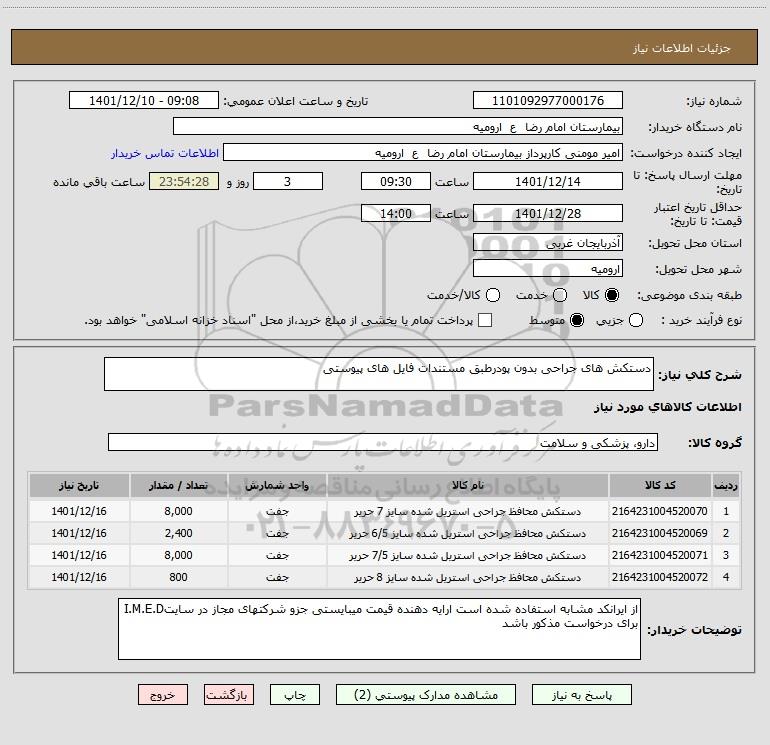Click buyer notes text area
Screen dimensions: 770x745
380,629
